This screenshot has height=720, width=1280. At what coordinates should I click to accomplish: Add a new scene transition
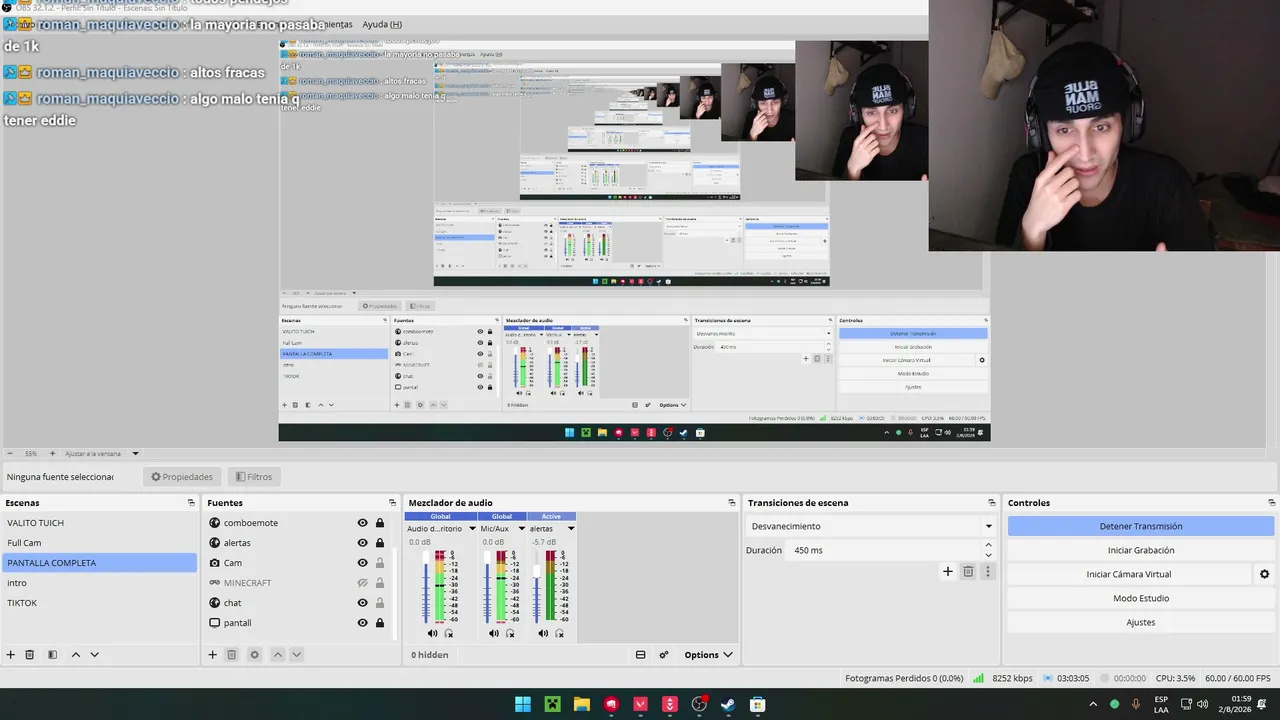(x=948, y=572)
